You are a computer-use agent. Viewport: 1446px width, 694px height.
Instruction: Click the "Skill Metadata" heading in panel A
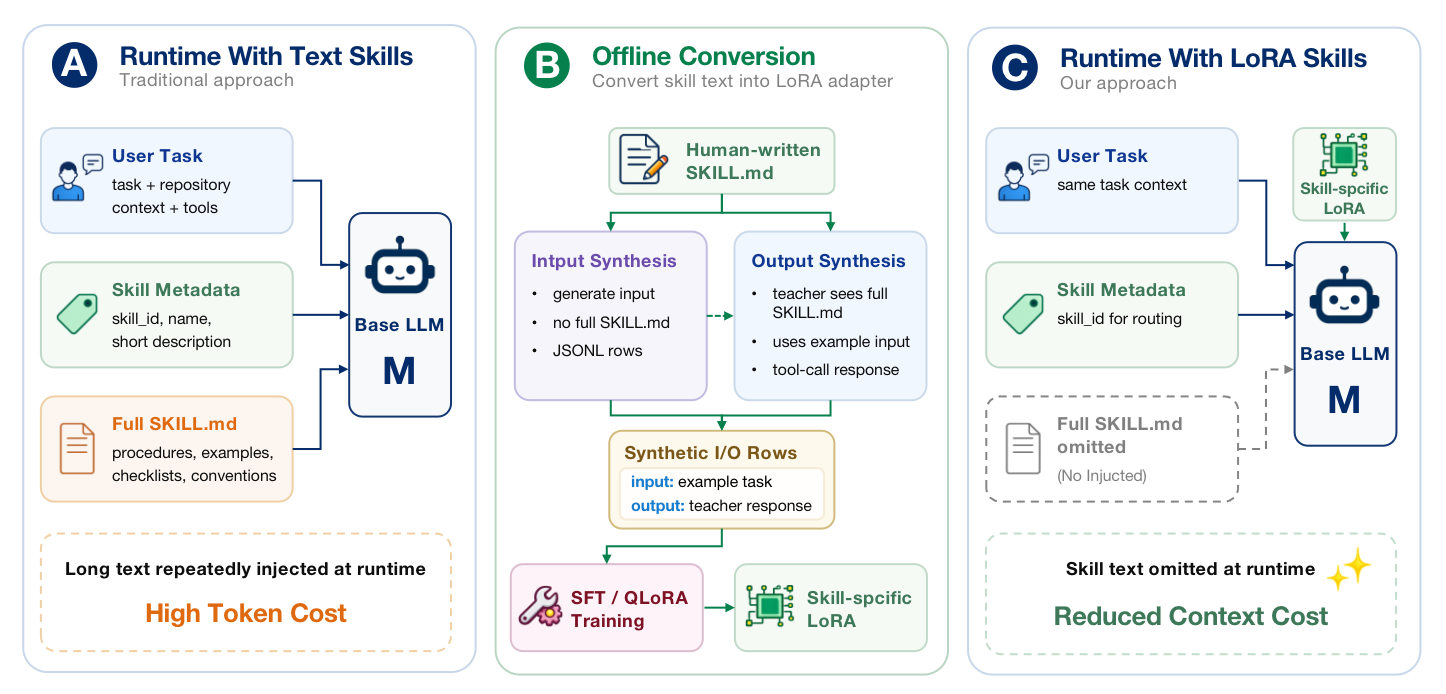176,290
